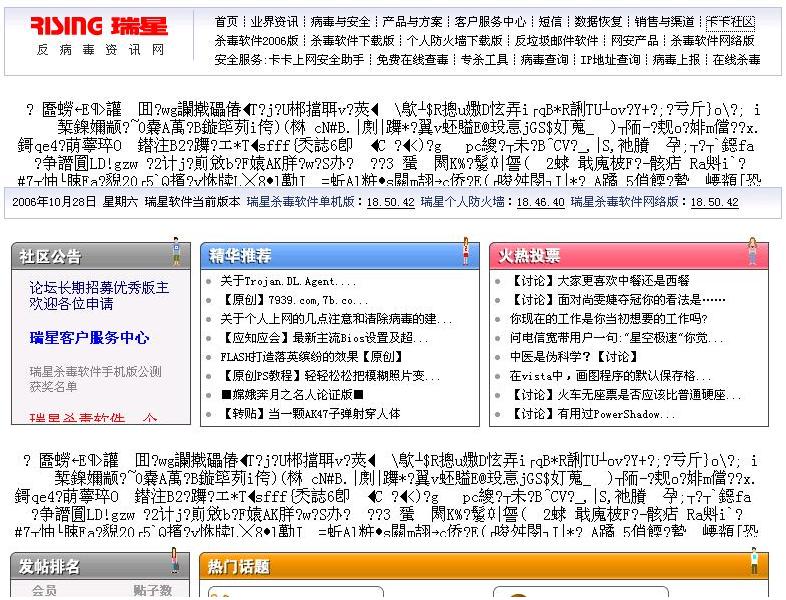Open the 专杀工具 link
Viewport: 786px width, 600px height.
[x=484, y=60]
